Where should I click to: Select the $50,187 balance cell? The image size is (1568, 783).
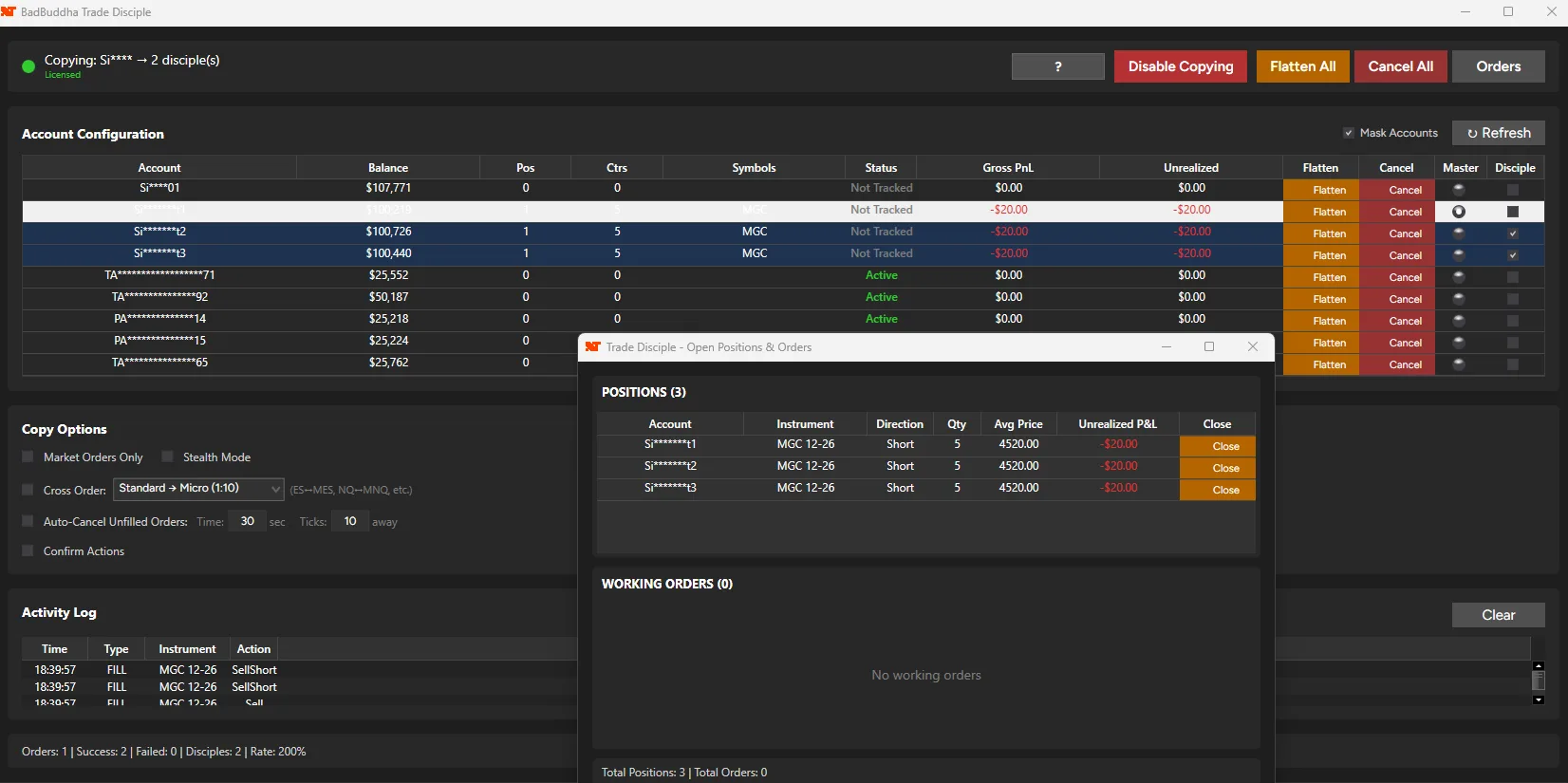388,297
